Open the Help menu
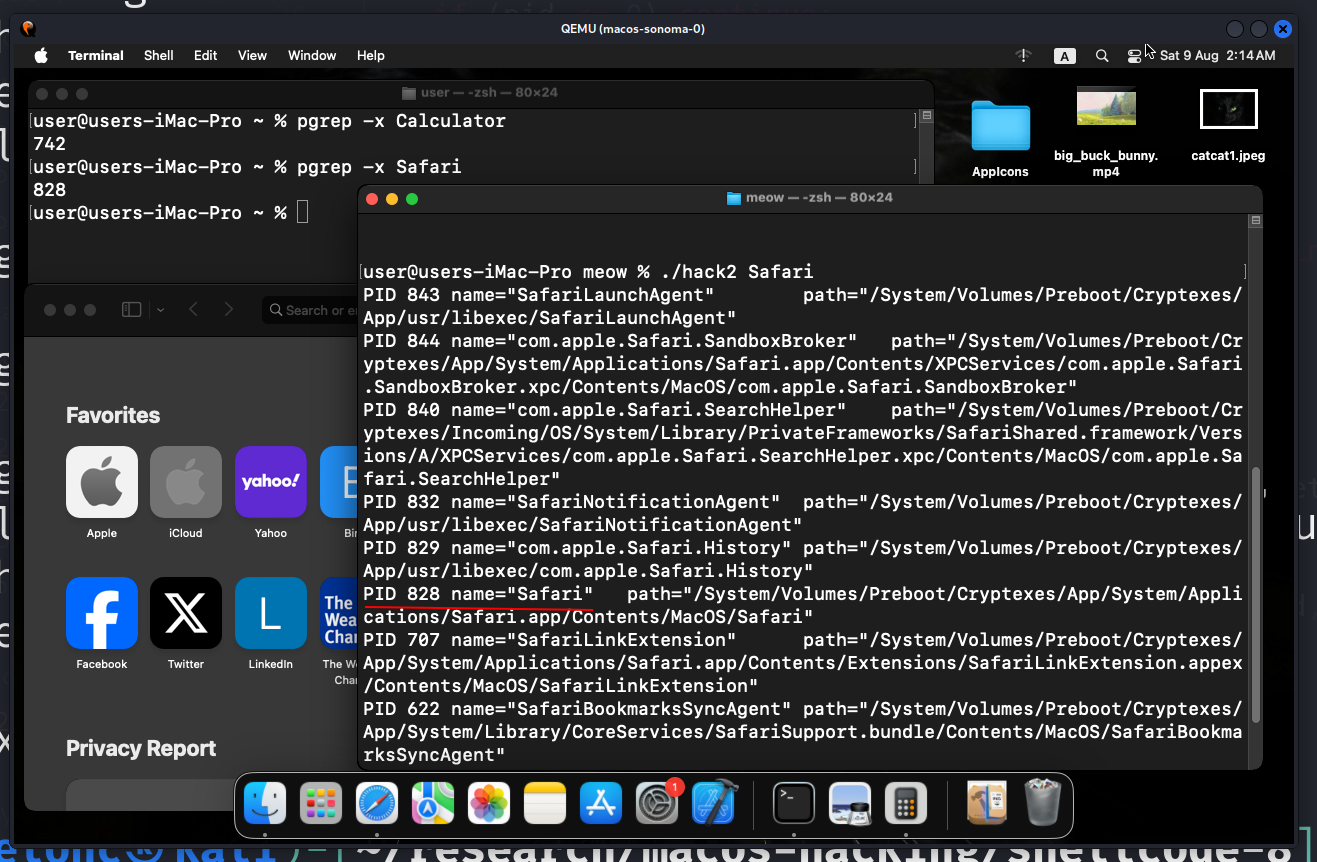 pos(371,56)
